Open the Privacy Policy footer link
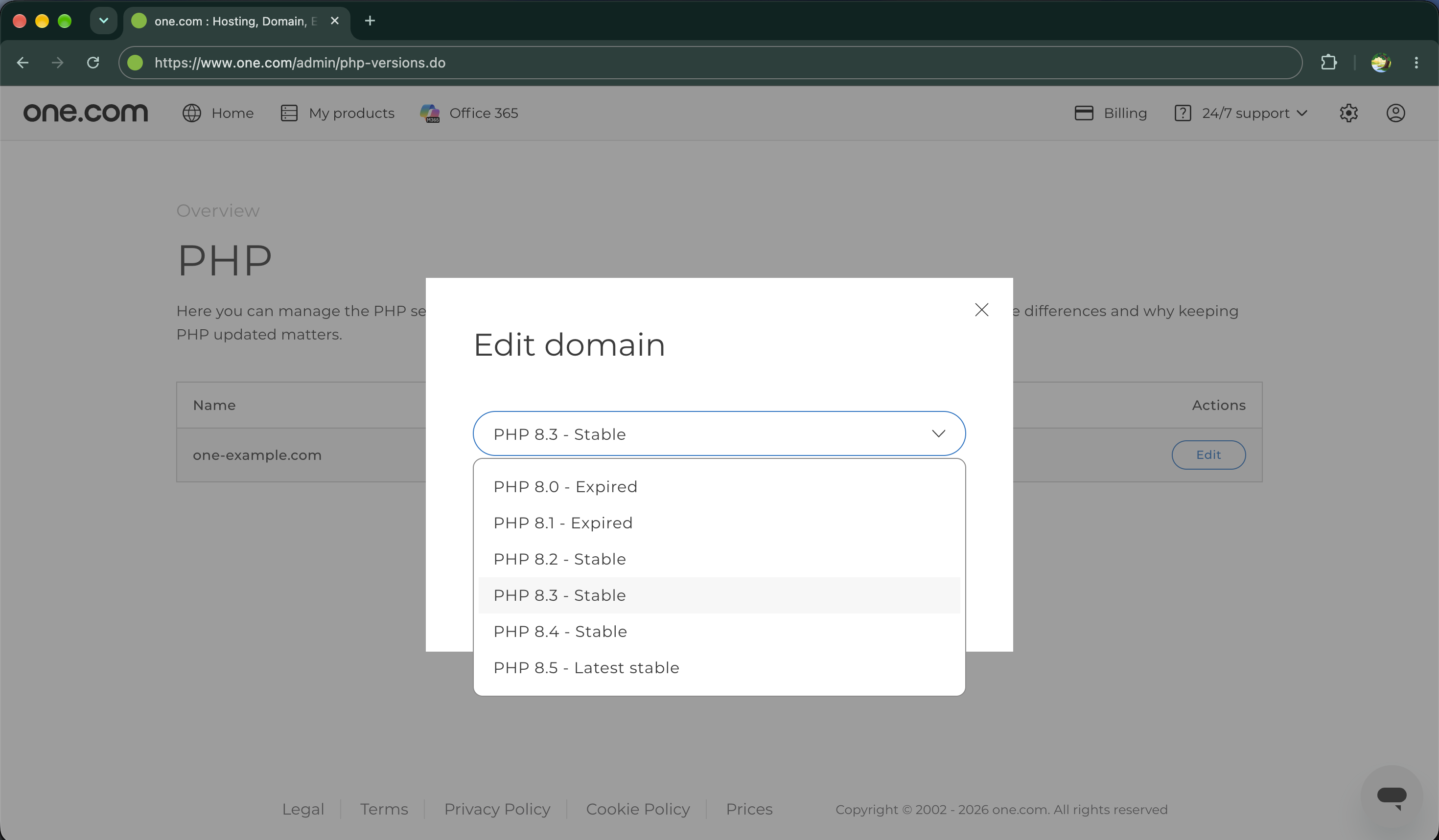This screenshot has height=840, width=1439. click(497, 809)
